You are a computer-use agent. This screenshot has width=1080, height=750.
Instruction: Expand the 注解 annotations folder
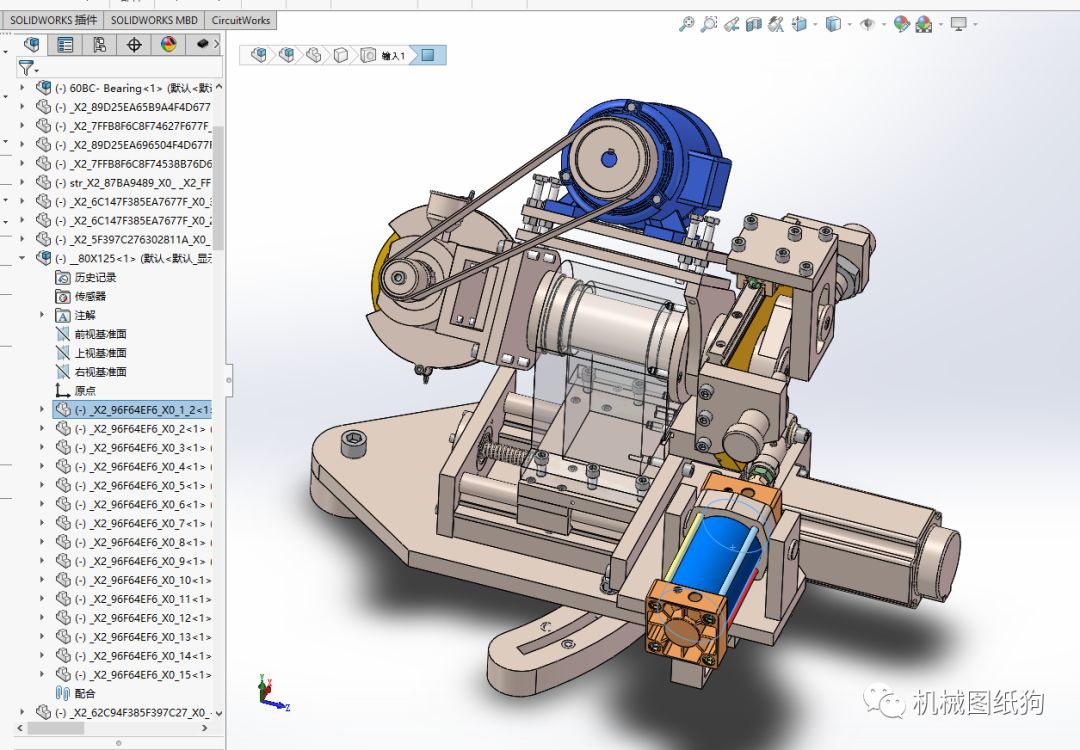coord(42,315)
